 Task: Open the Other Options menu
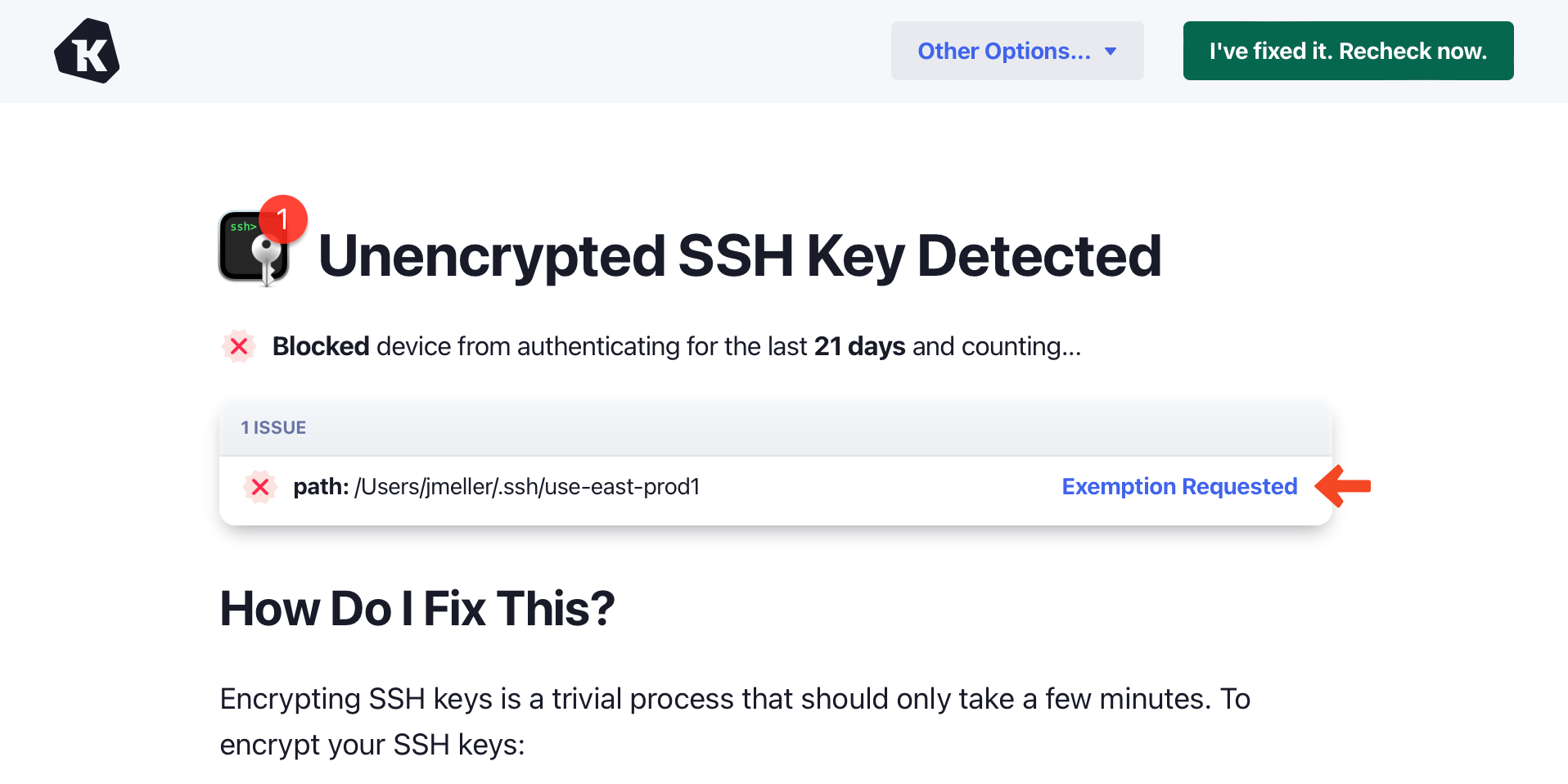click(x=1003, y=51)
